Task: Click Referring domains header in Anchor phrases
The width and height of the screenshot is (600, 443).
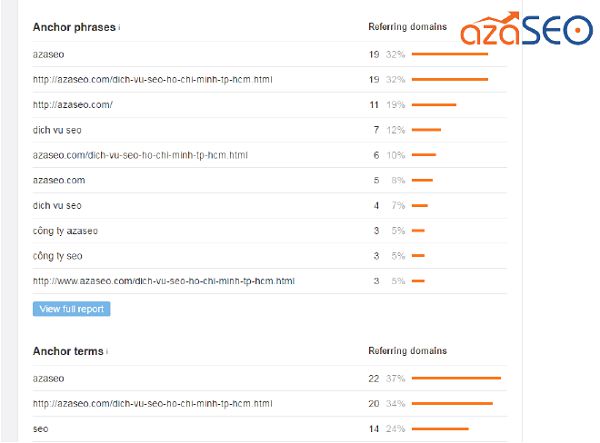Action: [x=407, y=27]
